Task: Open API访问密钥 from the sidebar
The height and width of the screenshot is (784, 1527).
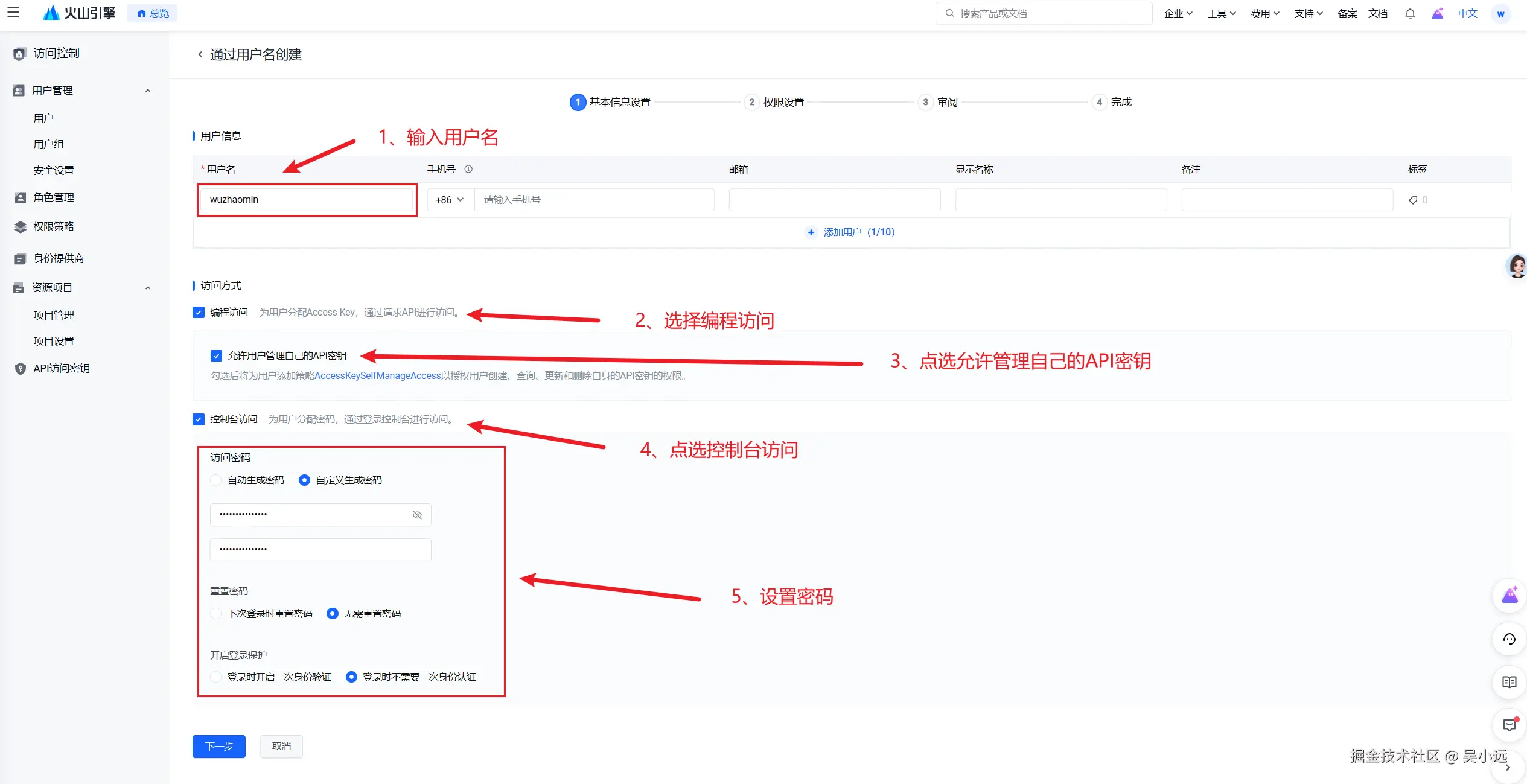Action: (x=61, y=368)
